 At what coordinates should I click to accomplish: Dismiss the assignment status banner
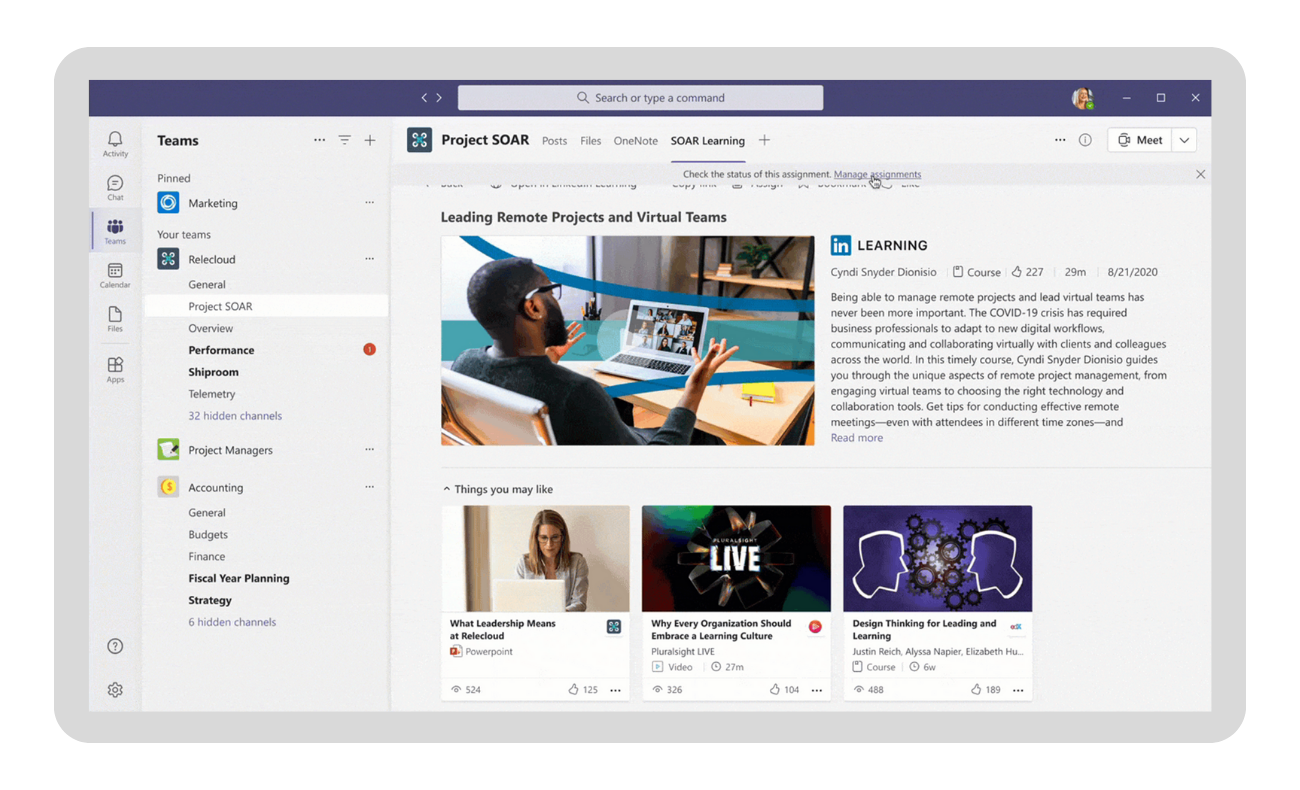click(x=1200, y=174)
